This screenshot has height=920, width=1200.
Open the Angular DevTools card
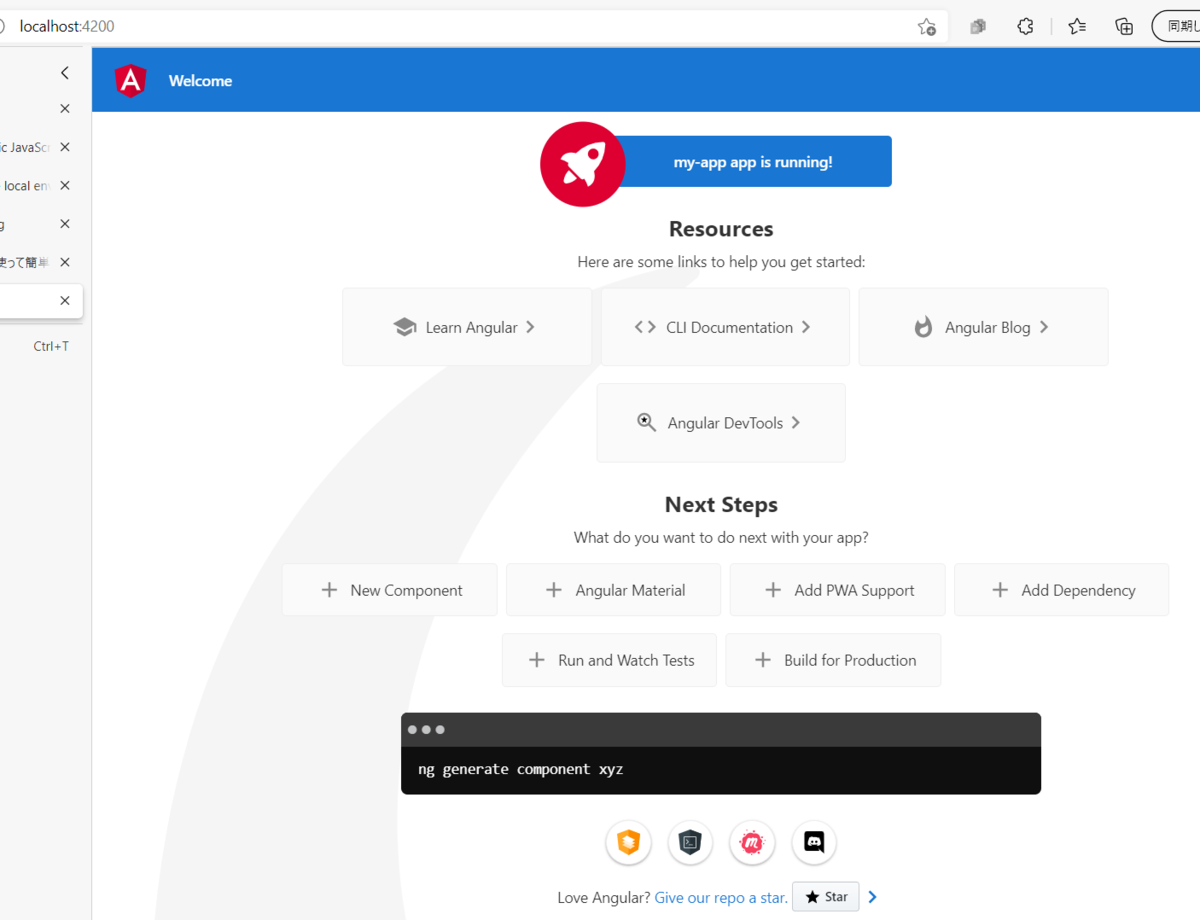coord(721,423)
